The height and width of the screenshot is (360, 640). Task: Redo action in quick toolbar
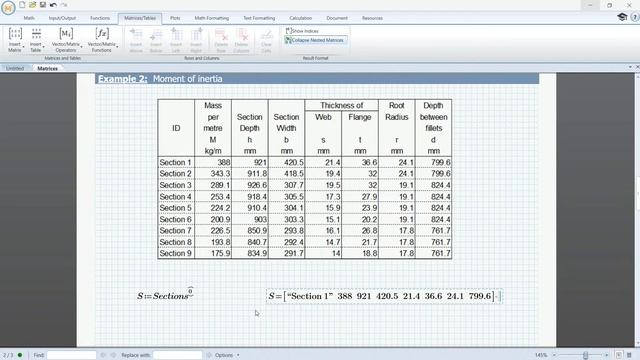(x=64, y=5)
